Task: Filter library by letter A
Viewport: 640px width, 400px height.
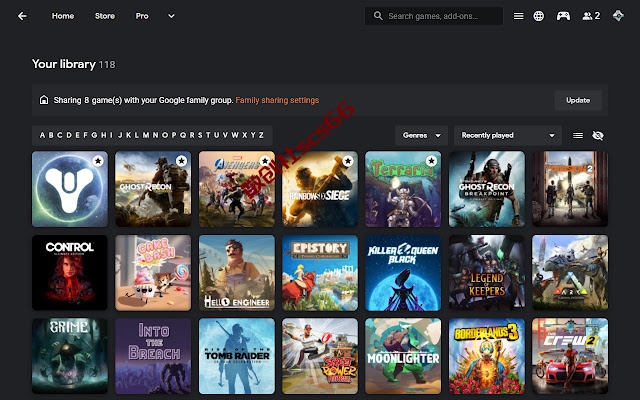Action: tap(42, 135)
